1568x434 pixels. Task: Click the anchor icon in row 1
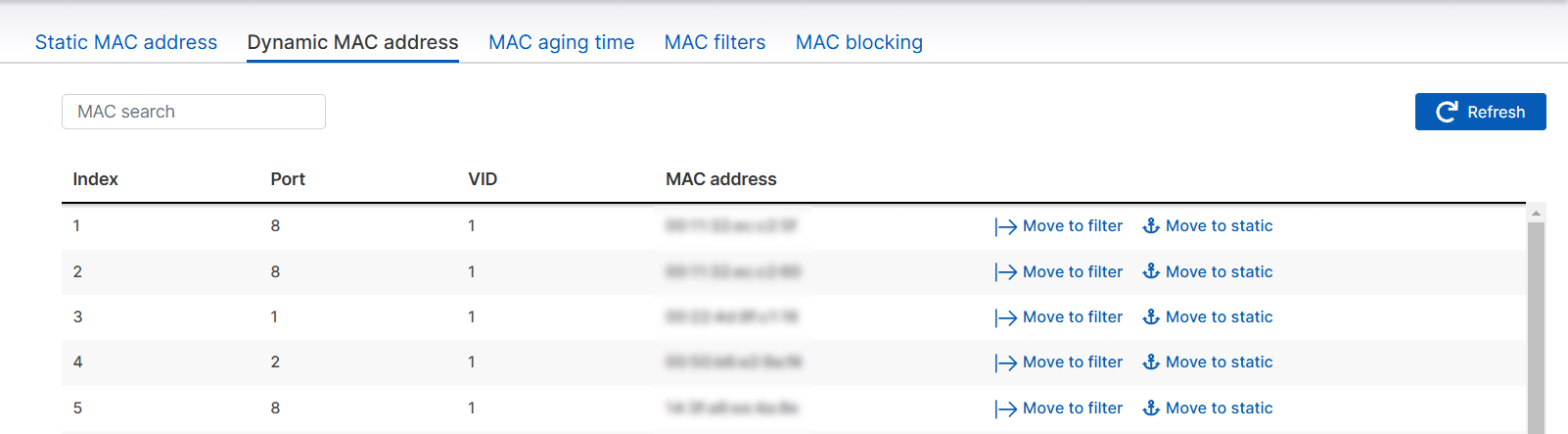(1151, 226)
